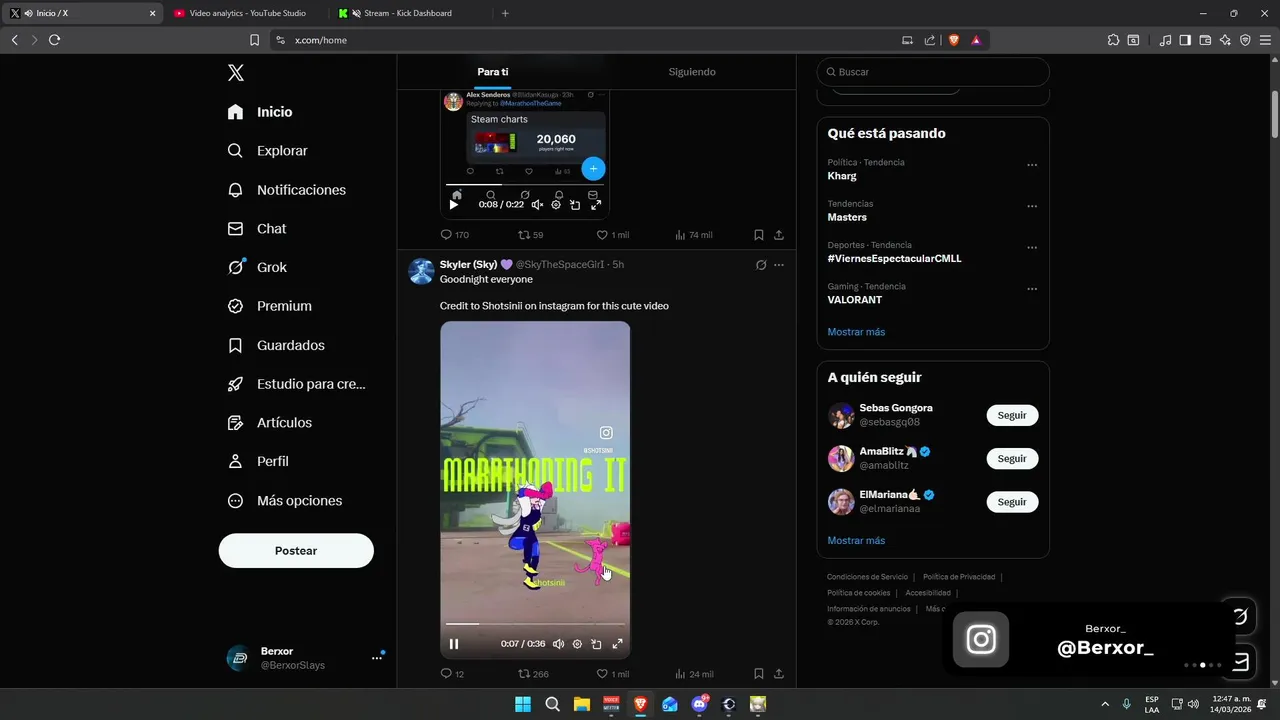This screenshot has height=720, width=1280.
Task: Open picture-in-picture on Steam charts video
Action: [575, 205]
